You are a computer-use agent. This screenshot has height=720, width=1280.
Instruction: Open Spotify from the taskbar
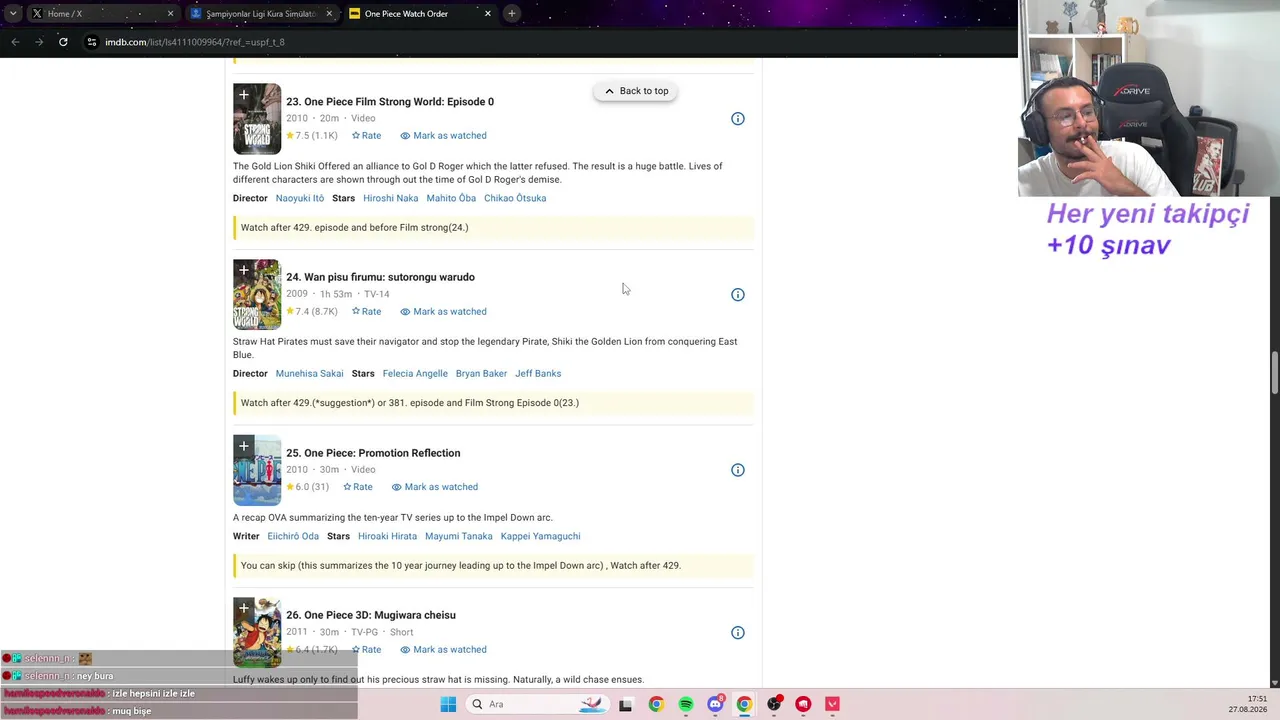686,704
